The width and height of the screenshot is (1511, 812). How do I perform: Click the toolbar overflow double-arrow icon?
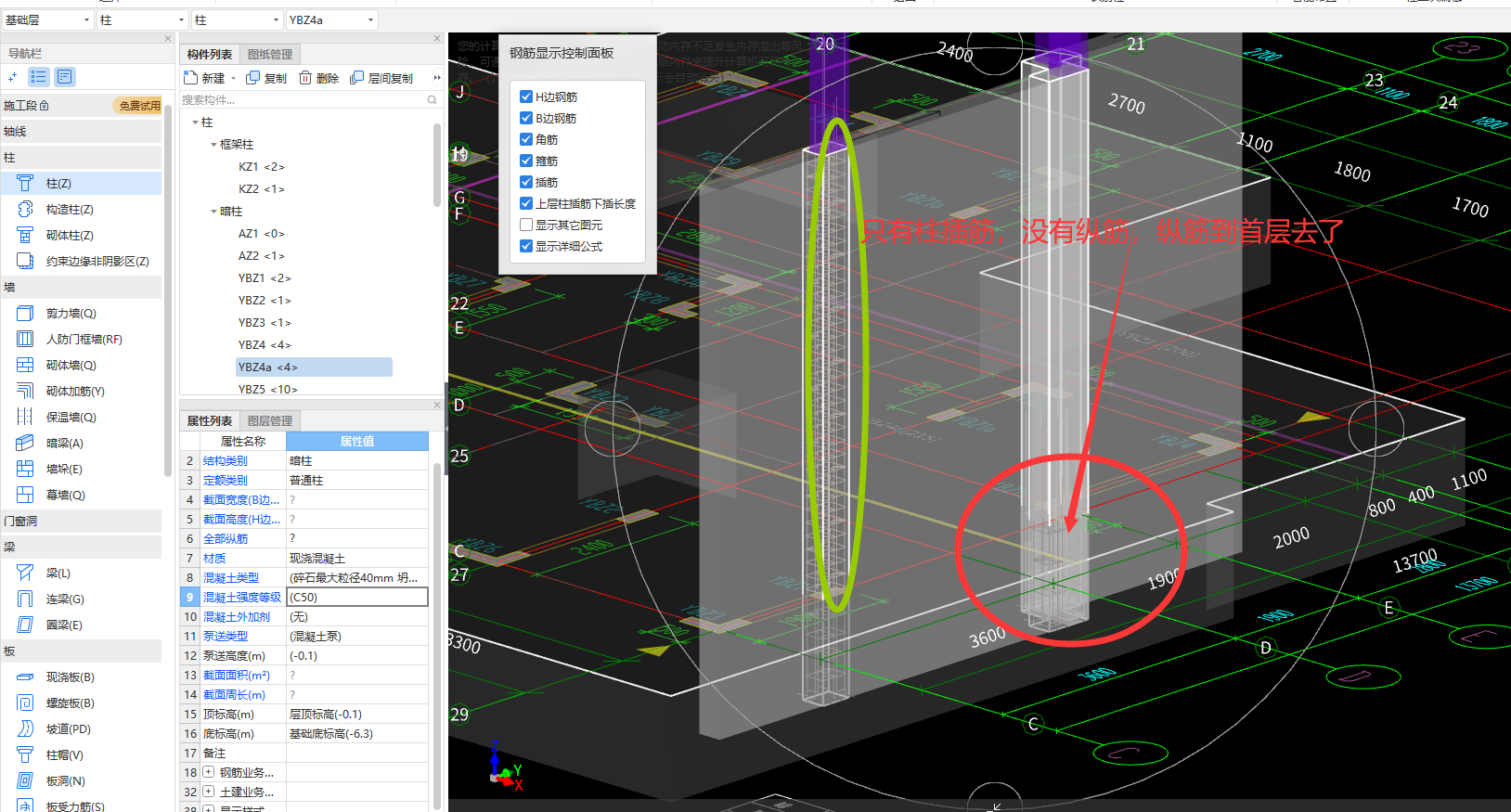[437, 78]
